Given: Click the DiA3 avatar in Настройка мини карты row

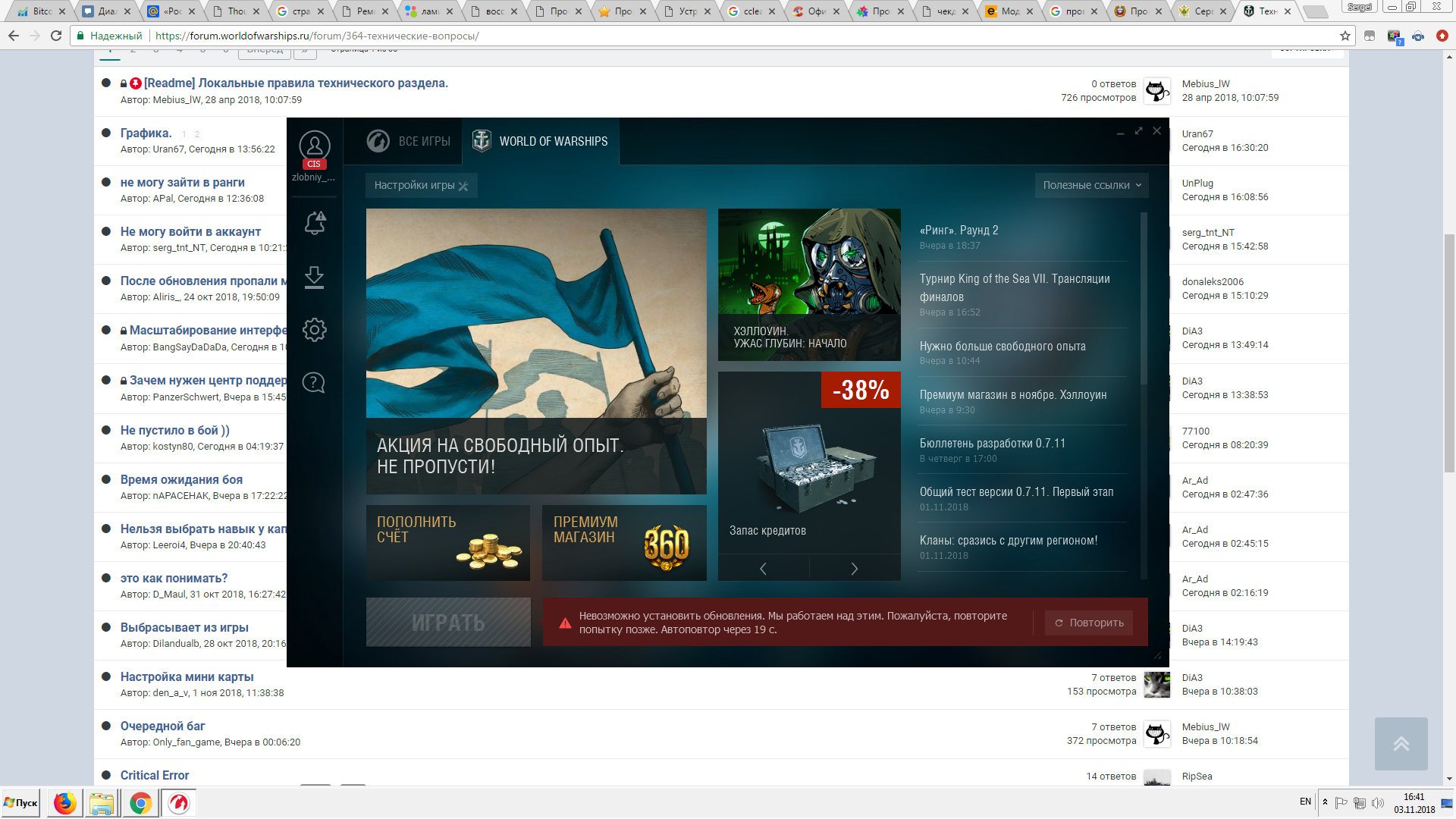Looking at the screenshot, I should pos(1157,685).
